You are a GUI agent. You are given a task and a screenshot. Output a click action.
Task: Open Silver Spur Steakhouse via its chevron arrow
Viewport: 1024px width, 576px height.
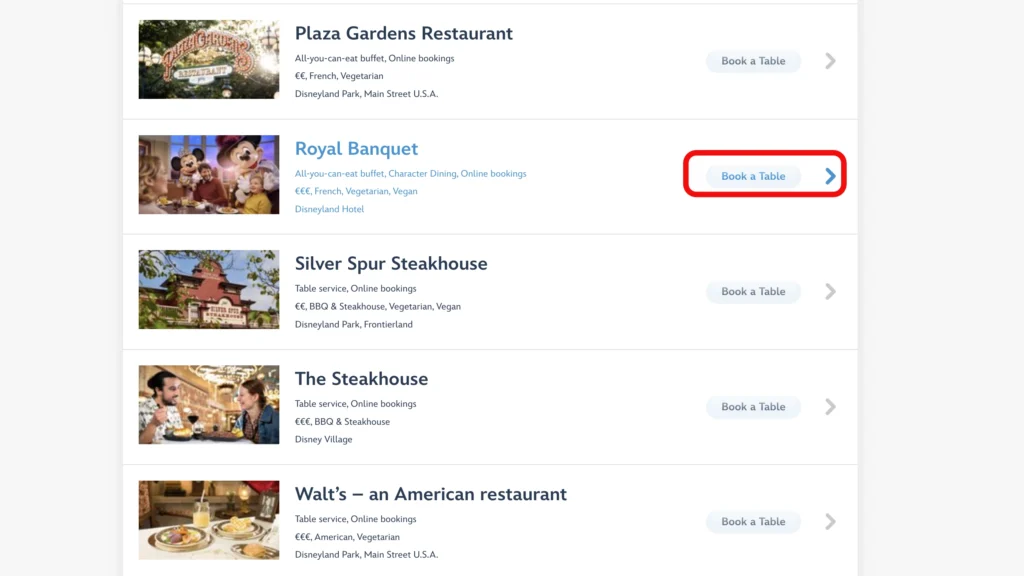[830, 292]
